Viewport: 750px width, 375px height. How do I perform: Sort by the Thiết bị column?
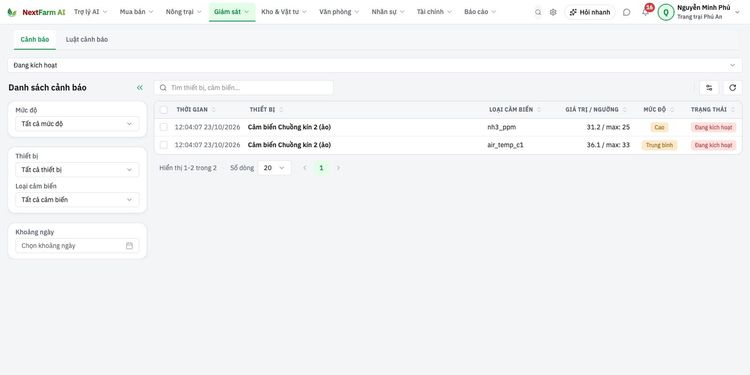[281, 110]
